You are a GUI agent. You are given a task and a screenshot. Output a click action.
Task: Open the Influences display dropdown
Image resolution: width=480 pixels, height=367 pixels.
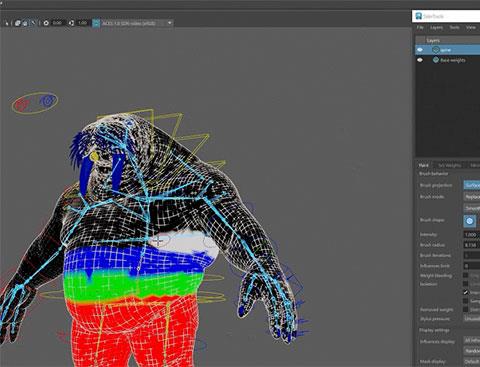tap(472, 341)
